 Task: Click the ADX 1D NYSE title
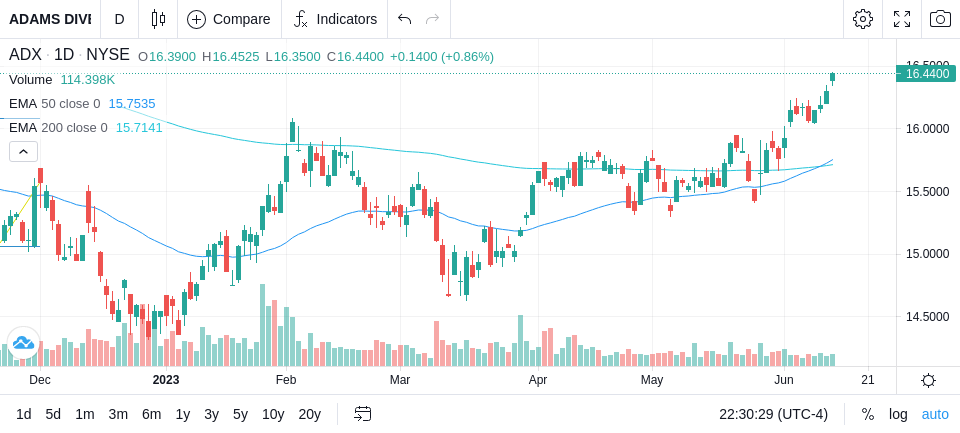69,55
